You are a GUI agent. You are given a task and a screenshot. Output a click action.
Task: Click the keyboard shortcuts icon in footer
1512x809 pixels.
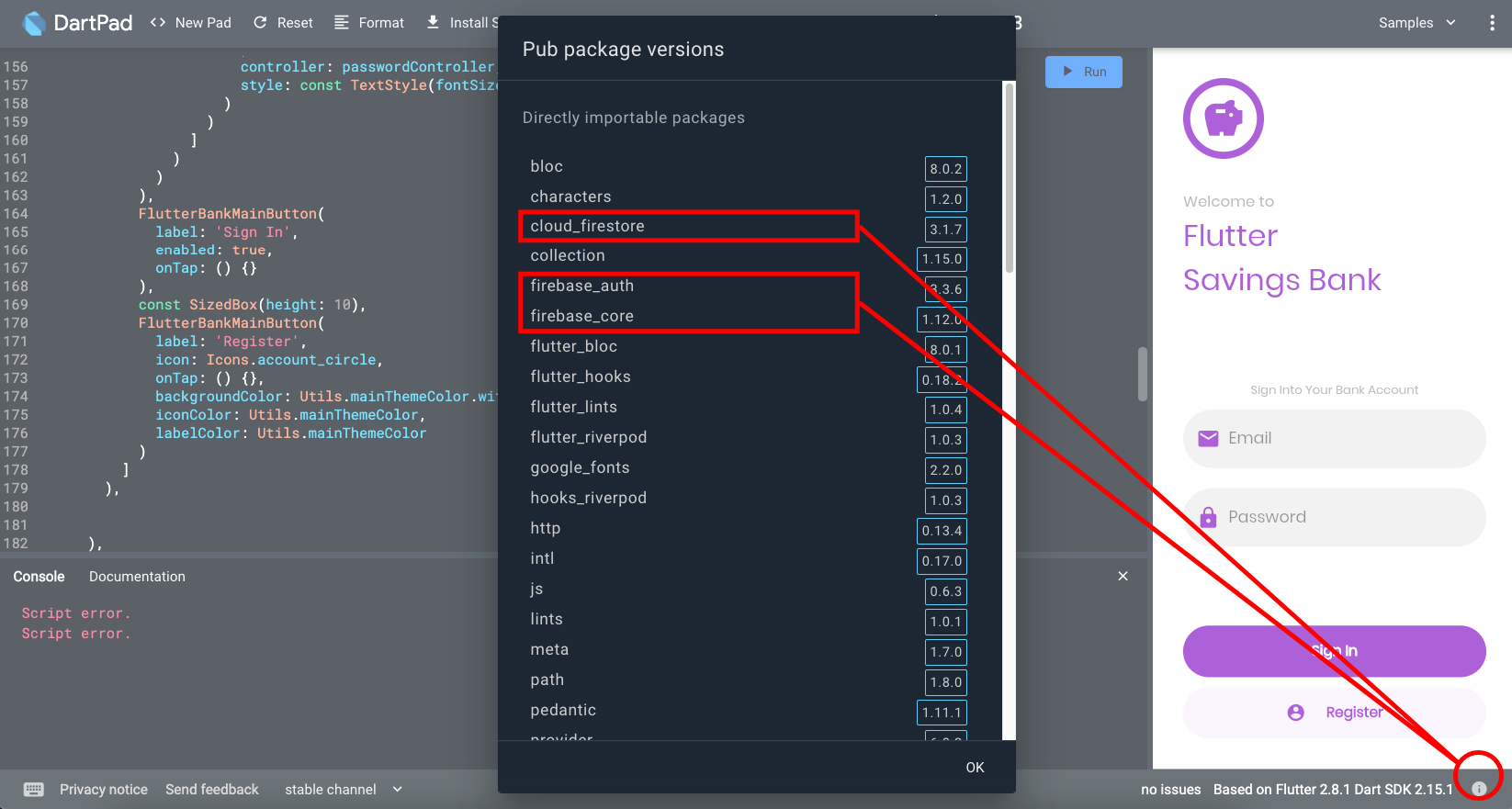(x=34, y=790)
